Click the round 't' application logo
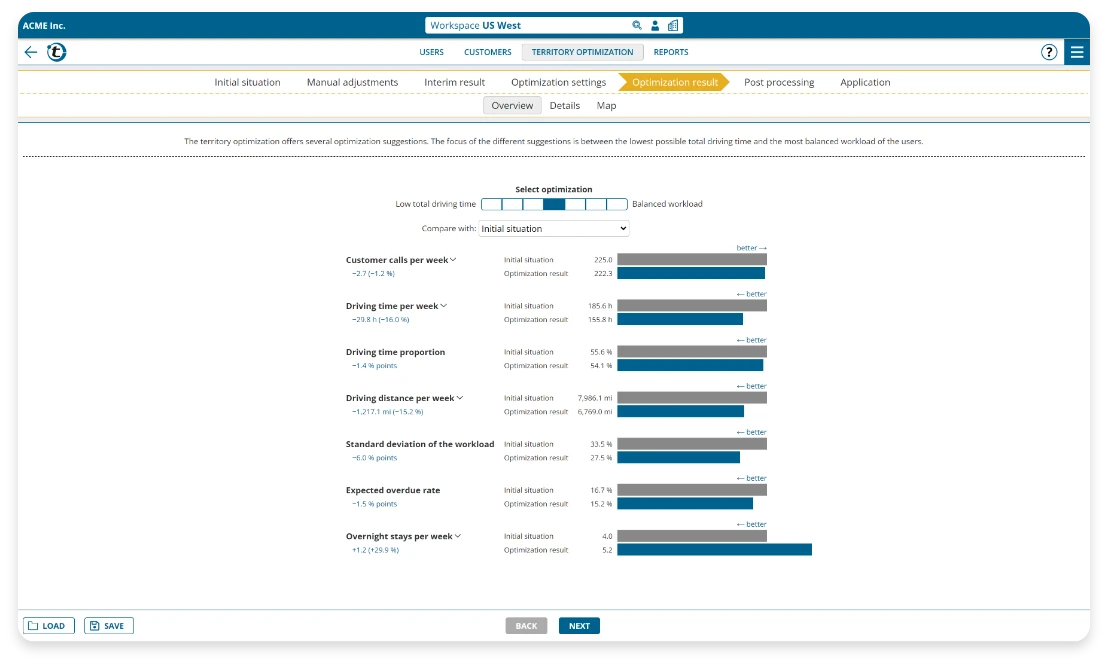Screen dimensions: 1108x666 (57, 52)
